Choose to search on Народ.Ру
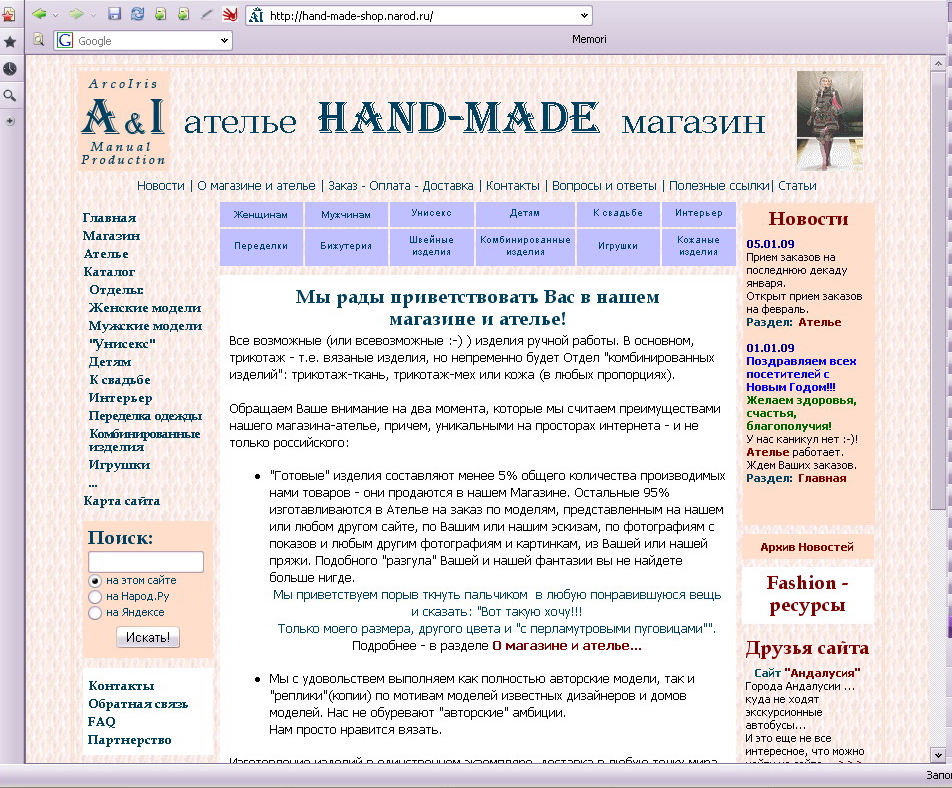 click(x=95, y=597)
